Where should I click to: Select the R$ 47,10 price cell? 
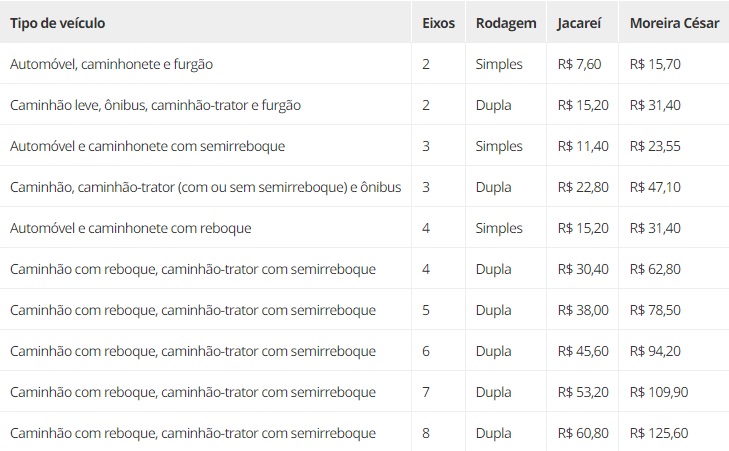(x=655, y=187)
